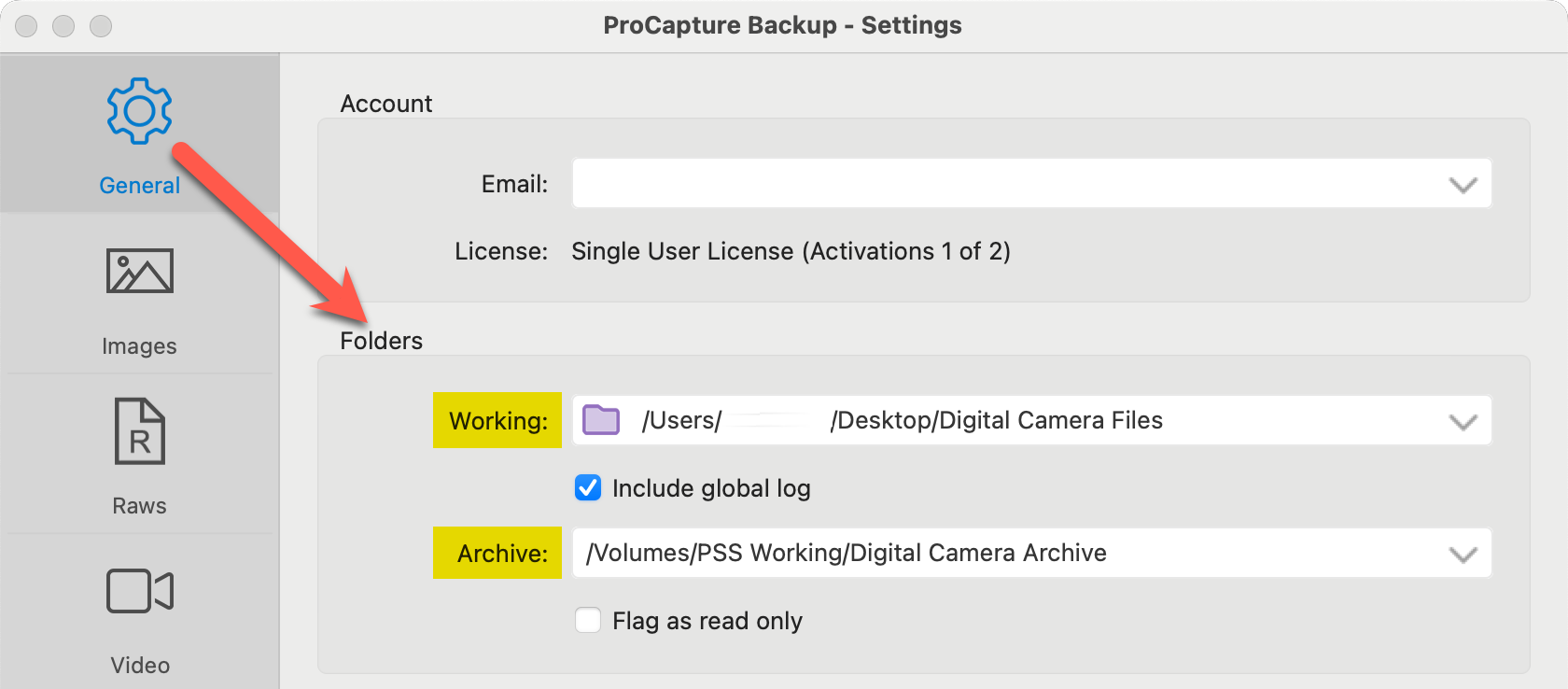Expand the Archive folder dropdown arrow
This screenshot has width=1568, height=689.
(1463, 554)
